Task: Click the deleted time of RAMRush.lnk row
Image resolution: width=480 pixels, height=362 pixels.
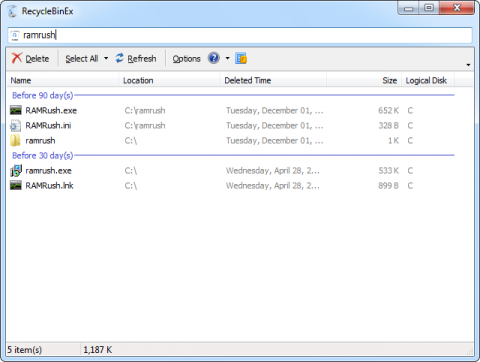Action: click(273, 186)
